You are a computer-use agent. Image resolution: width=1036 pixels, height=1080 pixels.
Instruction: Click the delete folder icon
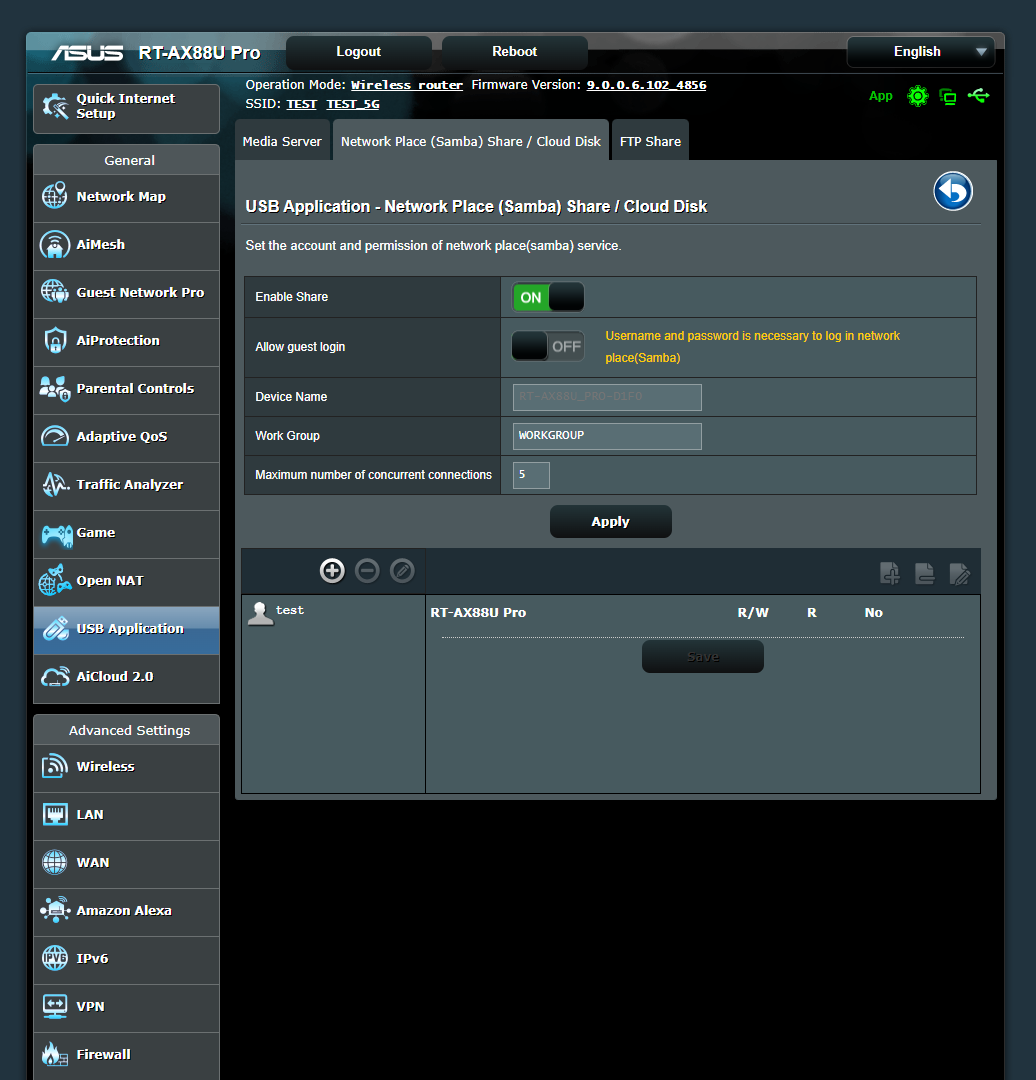pyautogui.click(x=924, y=573)
